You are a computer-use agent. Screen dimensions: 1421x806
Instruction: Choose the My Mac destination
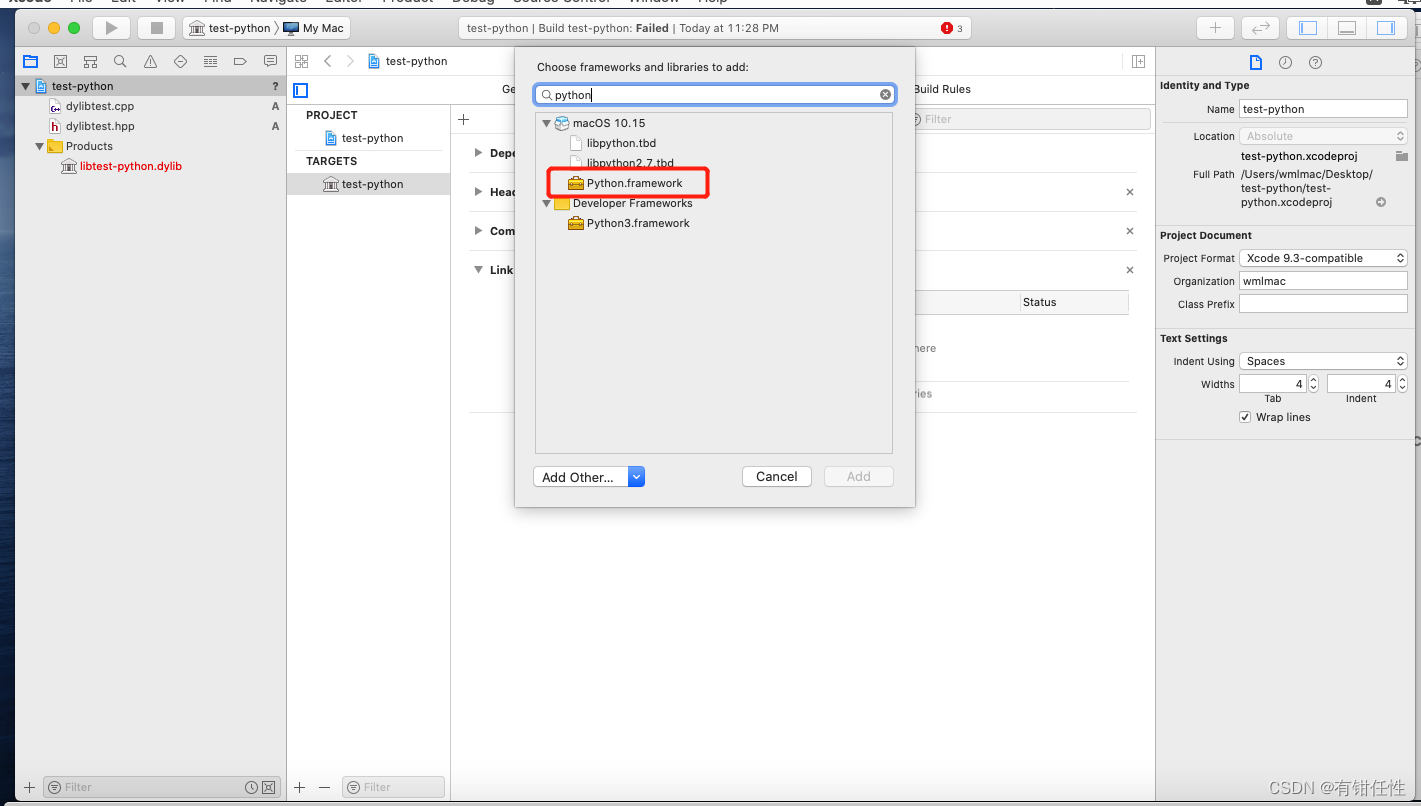[x=314, y=28]
